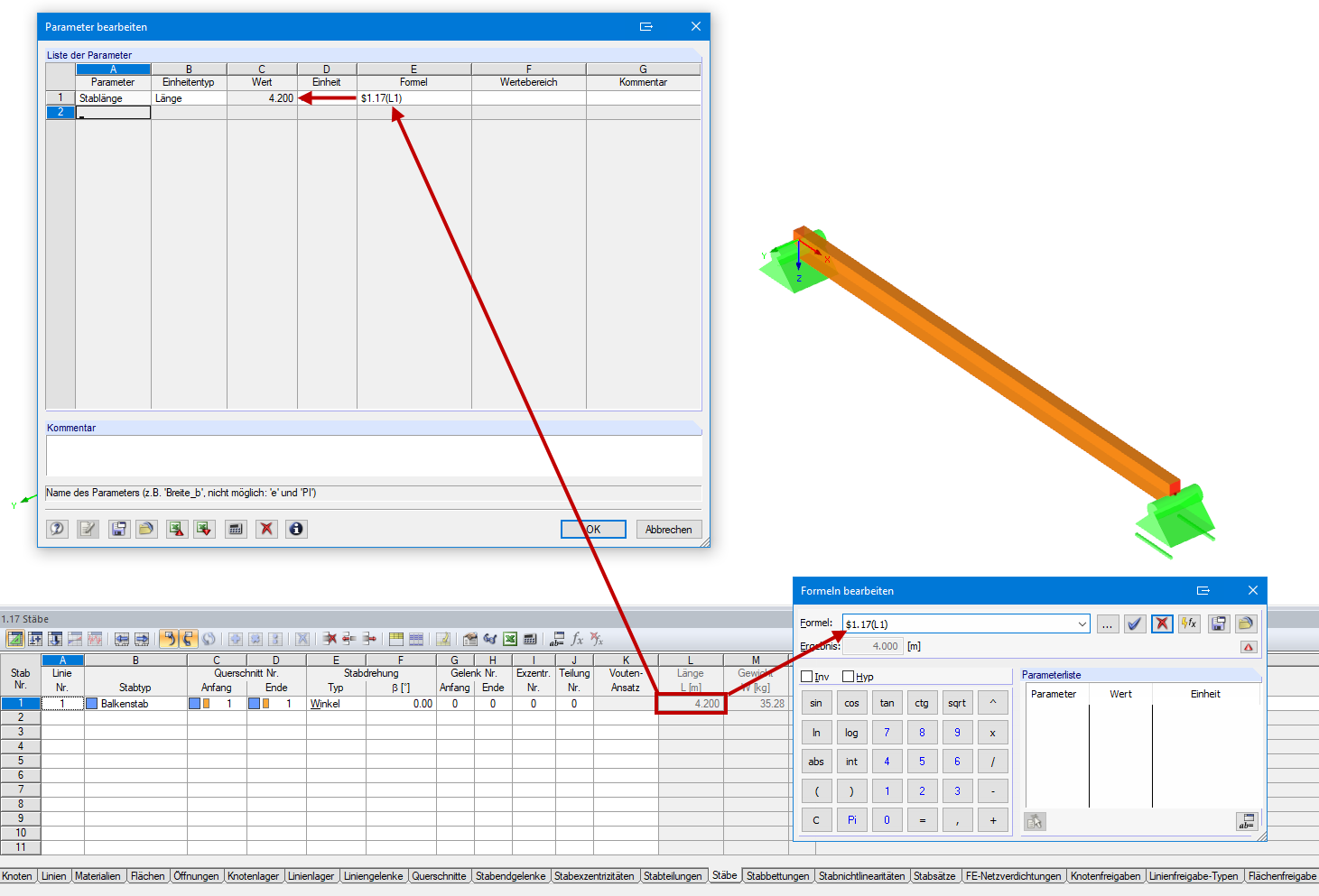This screenshot has width=1319, height=896.
Task: Click the green Excel export icon in Stäbe toolbar
Action: tap(510, 639)
